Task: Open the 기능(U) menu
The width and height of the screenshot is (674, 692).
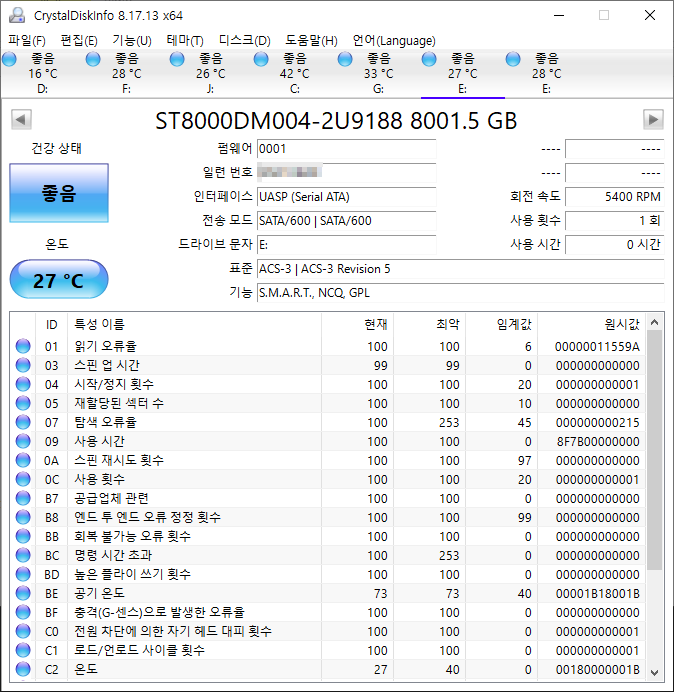Action: click(x=132, y=41)
